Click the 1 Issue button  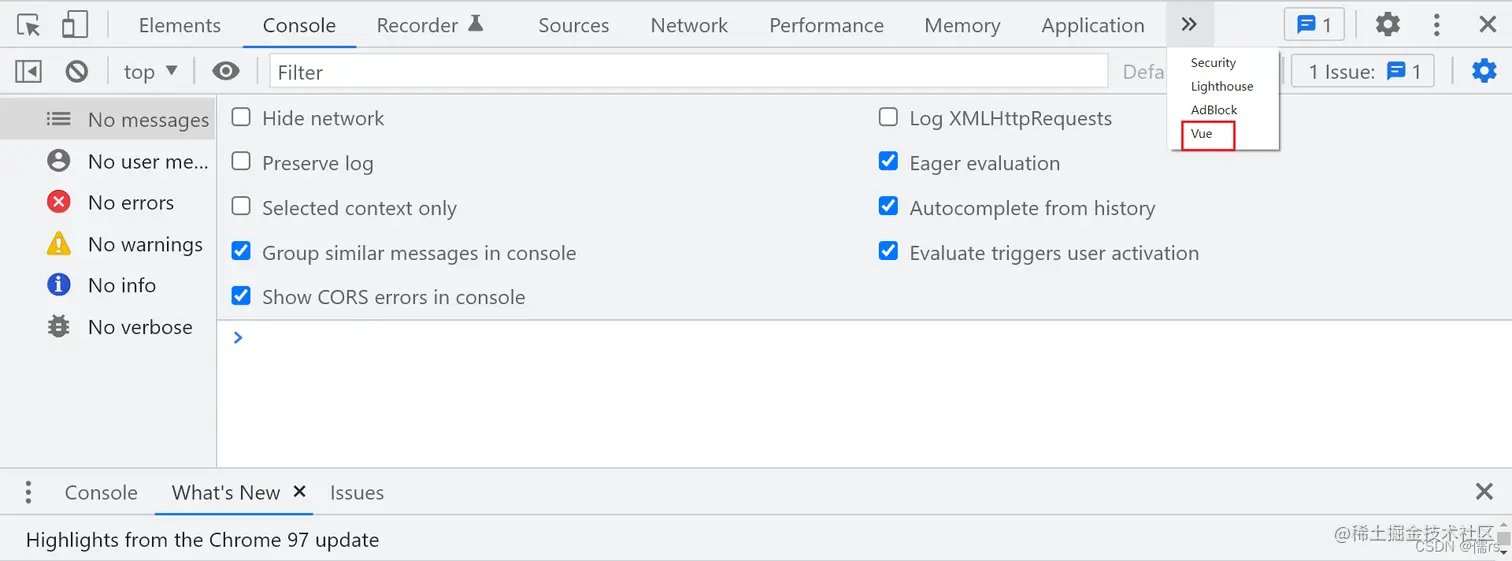(x=1364, y=71)
